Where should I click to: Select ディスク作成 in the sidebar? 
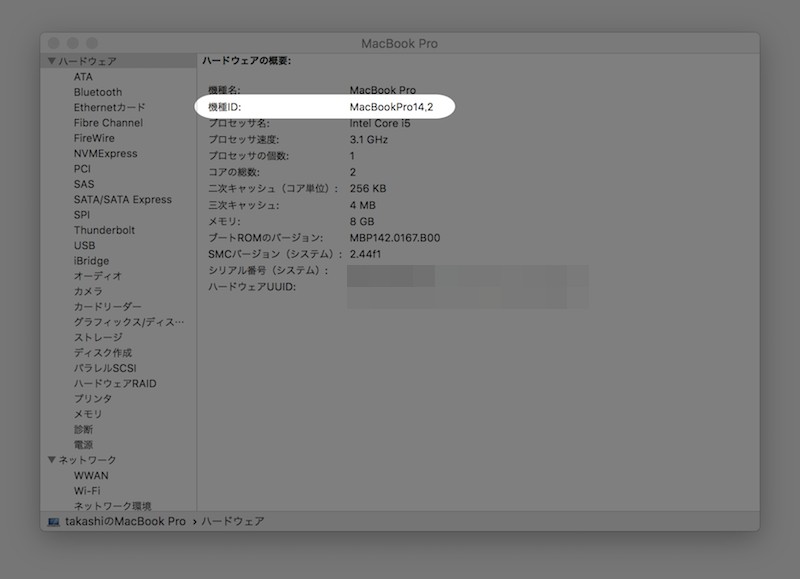point(103,353)
